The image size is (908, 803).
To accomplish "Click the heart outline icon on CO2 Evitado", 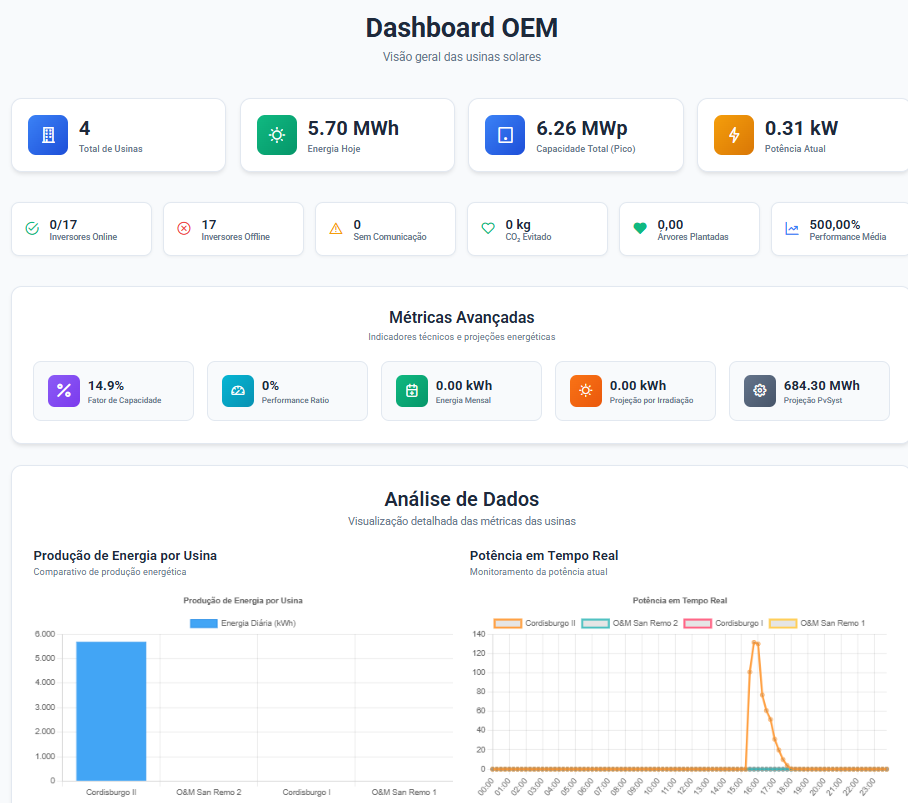I will coord(487,228).
